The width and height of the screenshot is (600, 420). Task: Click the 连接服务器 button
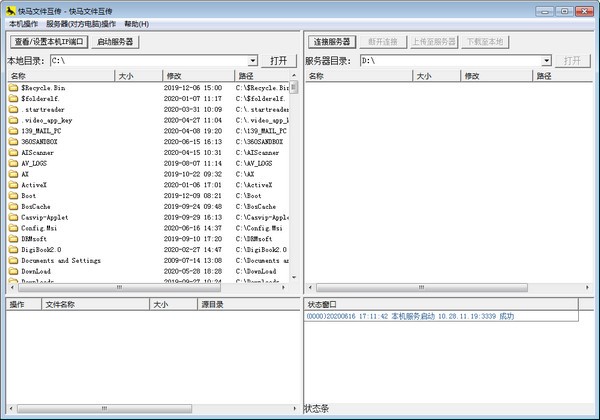point(332,42)
